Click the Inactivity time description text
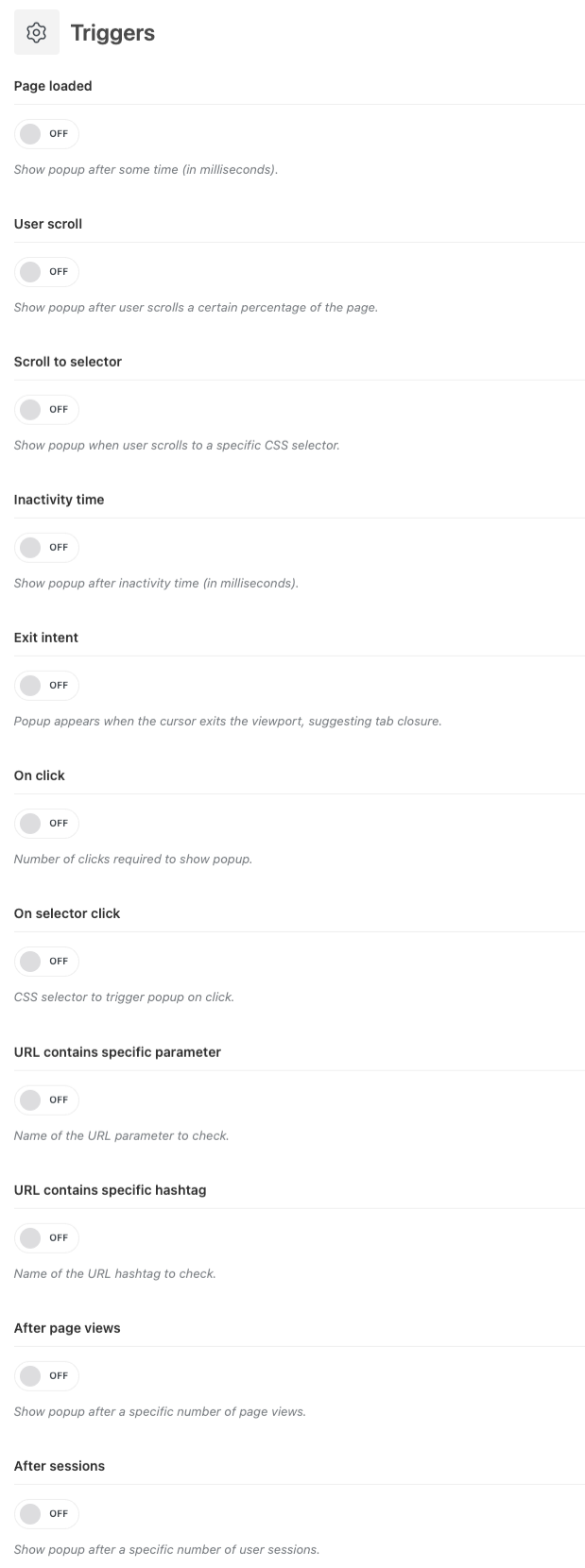The width and height of the screenshot is (585, 1568). (156, 584)
